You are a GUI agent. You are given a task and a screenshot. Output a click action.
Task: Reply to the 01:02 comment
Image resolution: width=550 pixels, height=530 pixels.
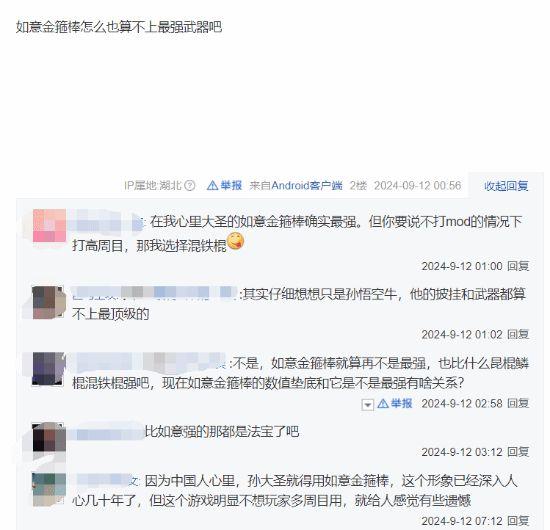[x=518, y=335]
